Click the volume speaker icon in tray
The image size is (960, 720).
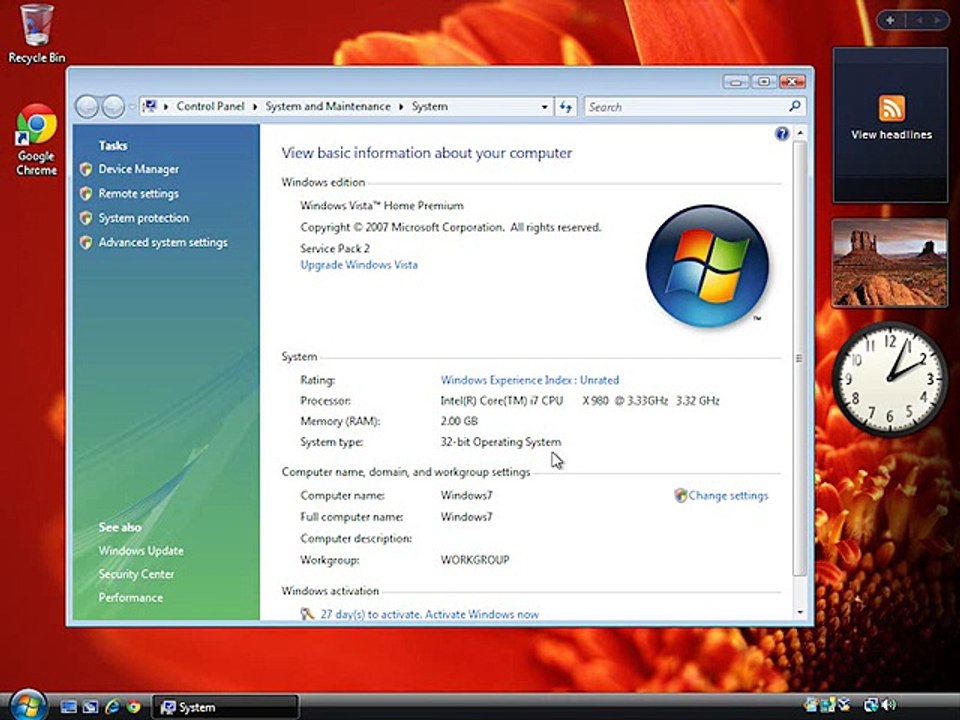888,705
